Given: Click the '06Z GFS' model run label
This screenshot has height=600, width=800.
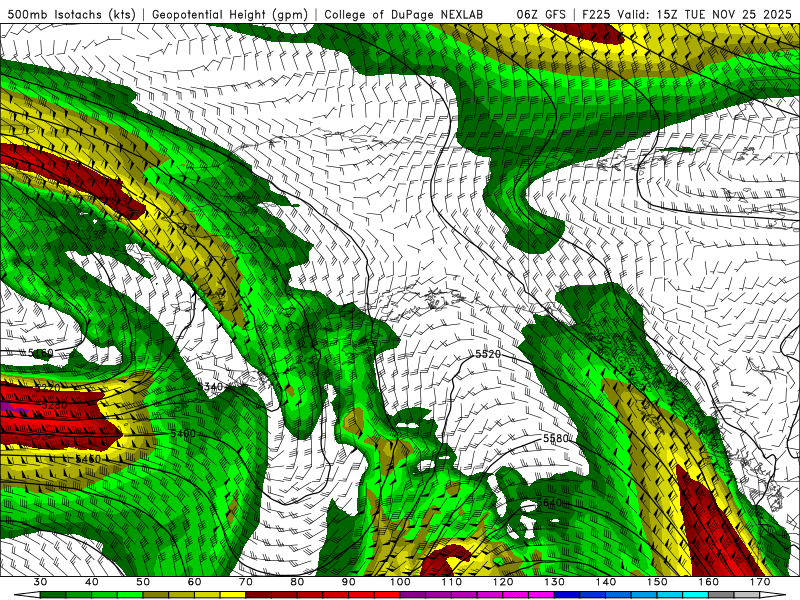Looking at the screenshot, I should click(x=541, y=14).
